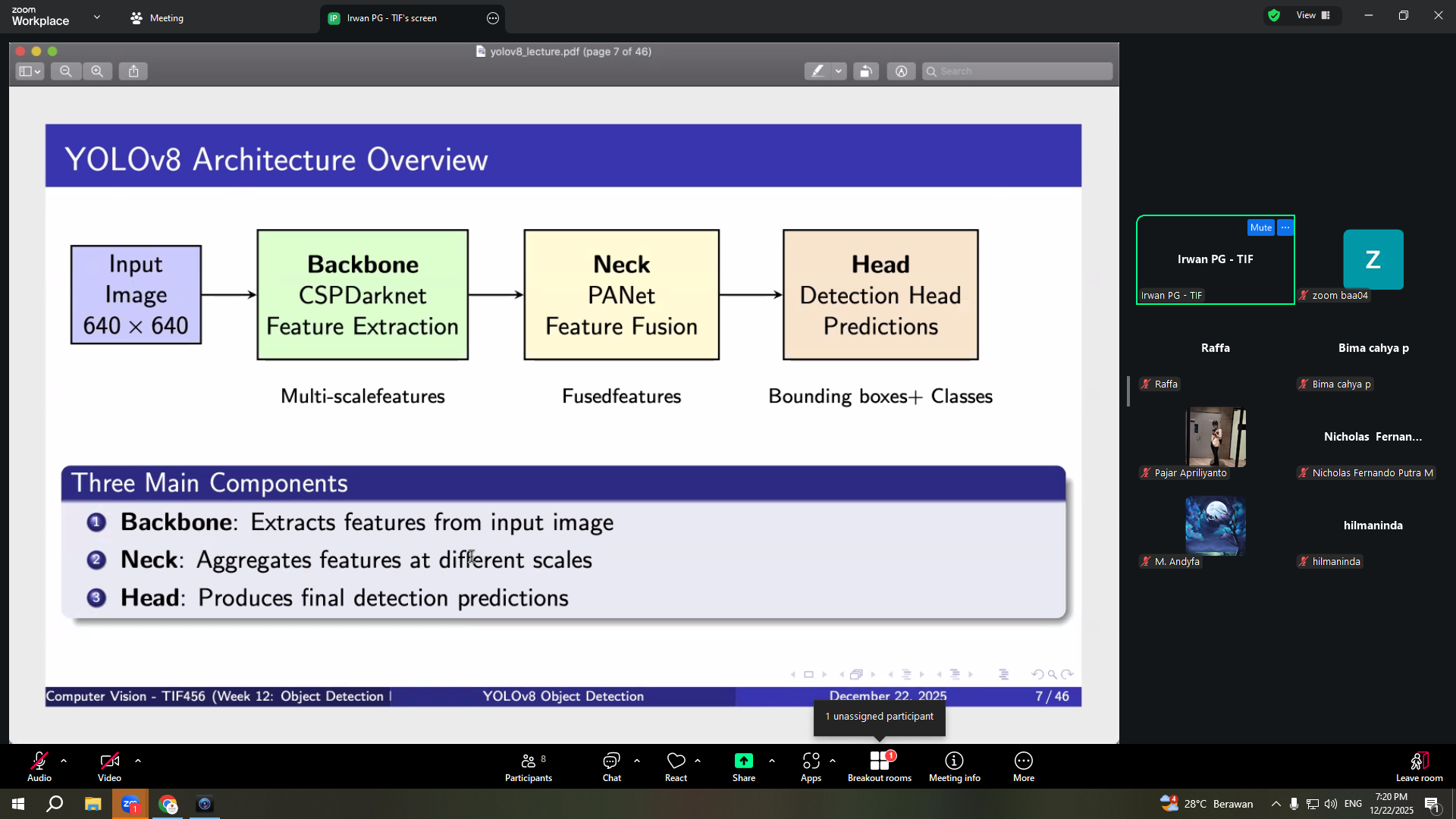
Task: Click the PDF Search field
Action: tap(1018, 71)
